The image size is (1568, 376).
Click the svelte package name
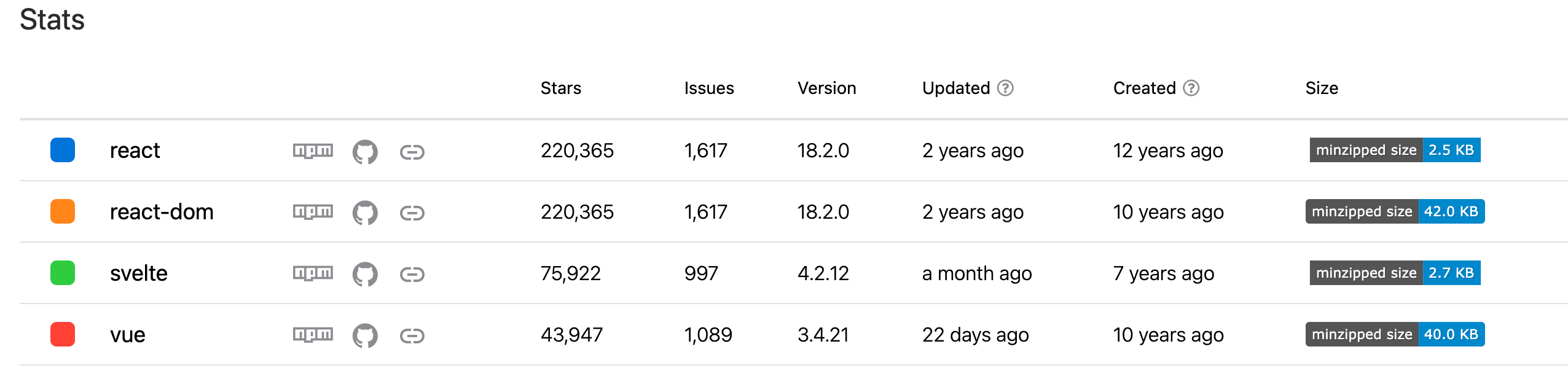coord(139,273)
